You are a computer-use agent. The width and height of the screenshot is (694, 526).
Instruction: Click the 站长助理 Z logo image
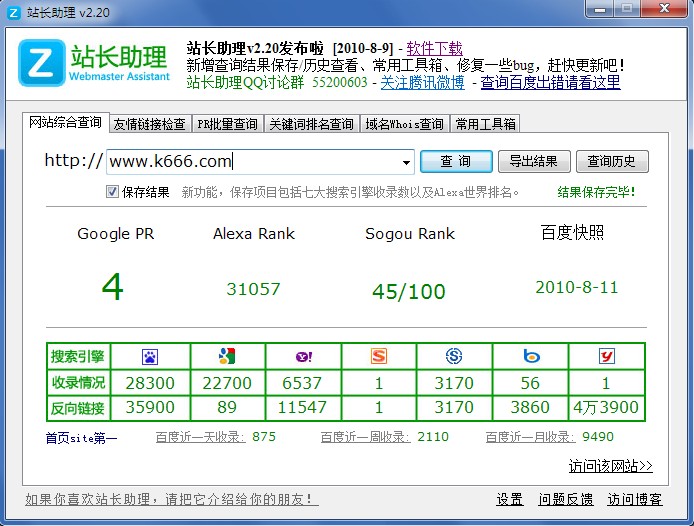click(x=42, y=62)
